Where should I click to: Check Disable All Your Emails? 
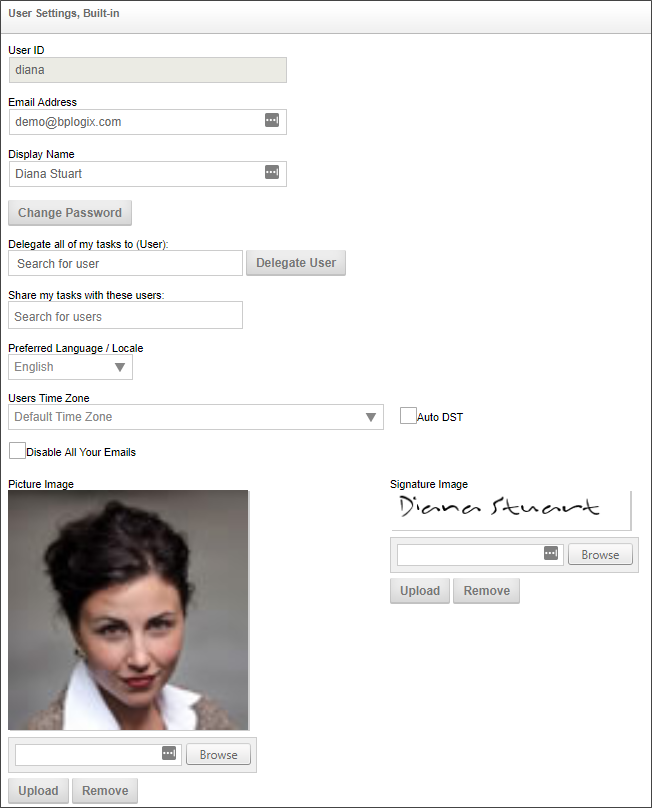coord(17,451)
